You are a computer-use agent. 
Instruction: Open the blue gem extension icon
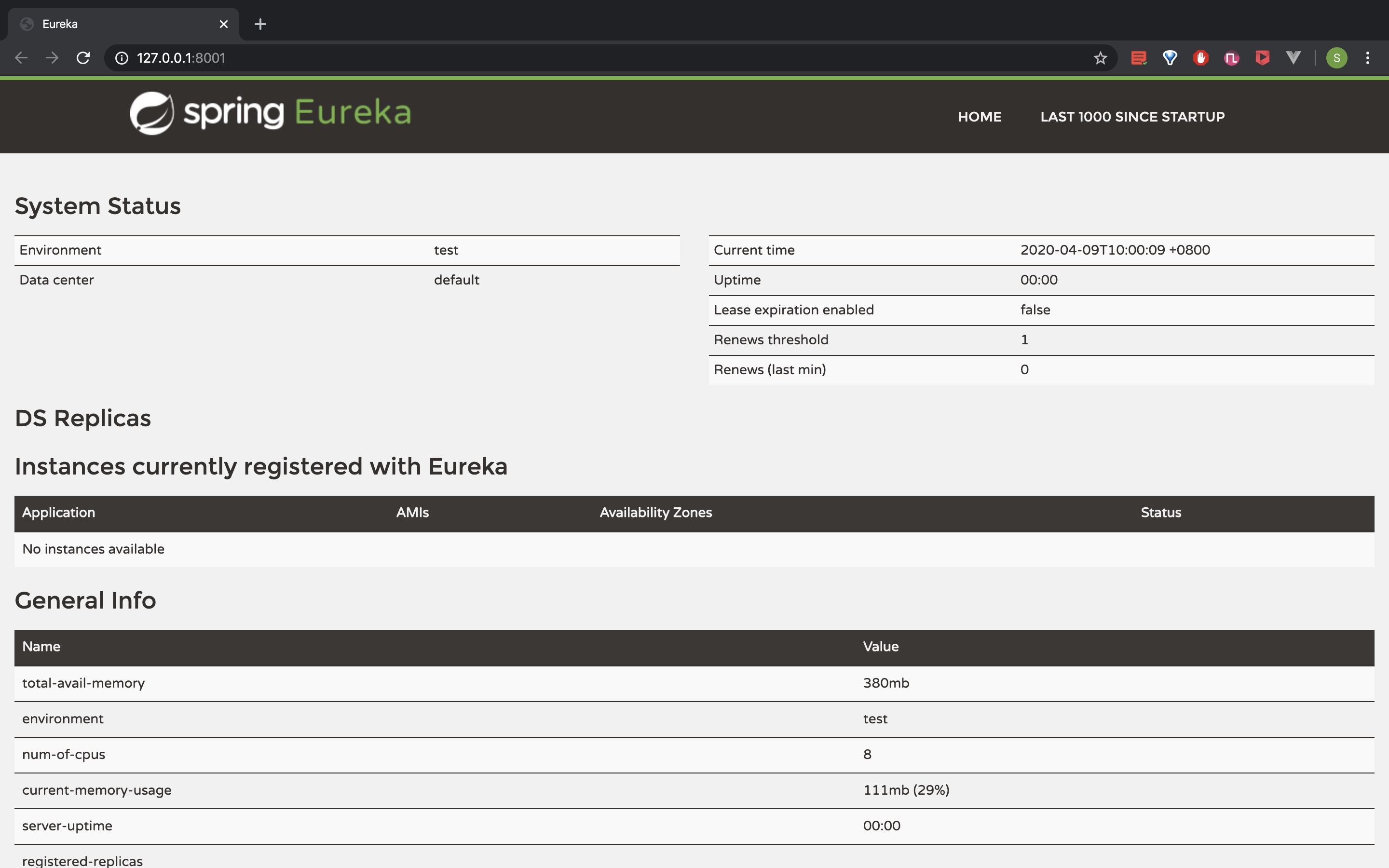tap(1170, 58)
